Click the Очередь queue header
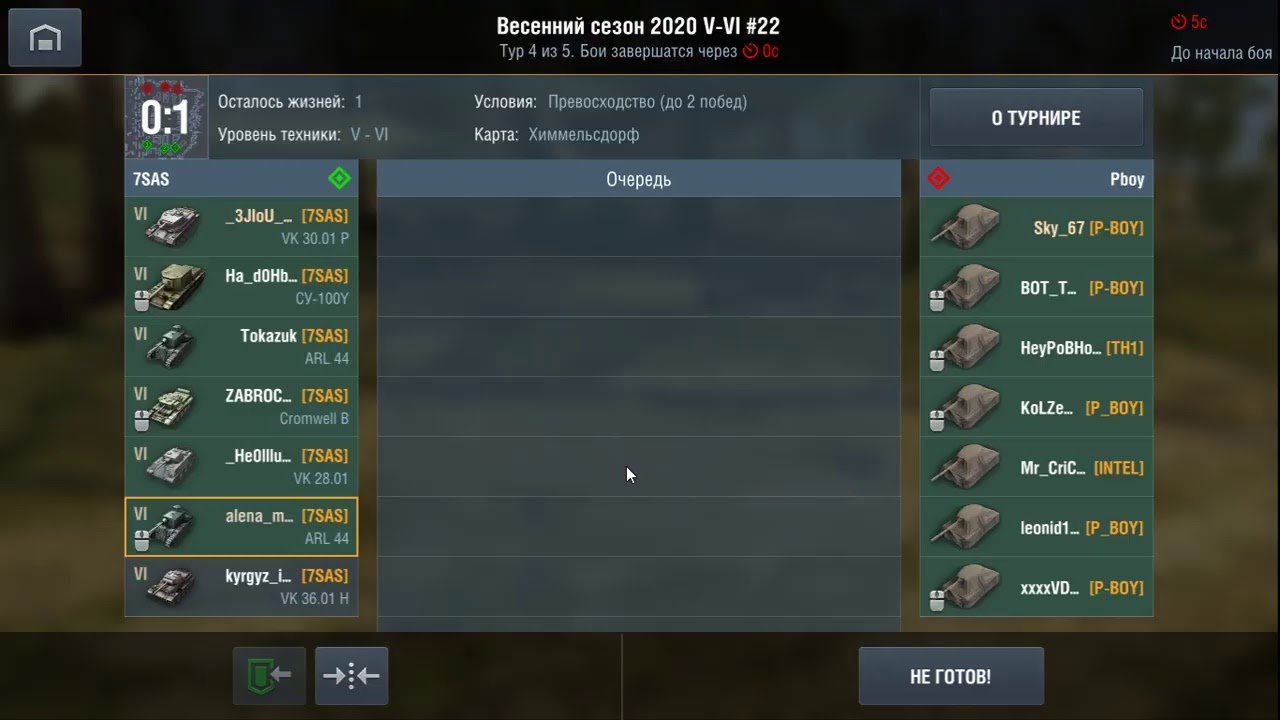The height and width of the screenshot is (720, 1280). point(639,179)
